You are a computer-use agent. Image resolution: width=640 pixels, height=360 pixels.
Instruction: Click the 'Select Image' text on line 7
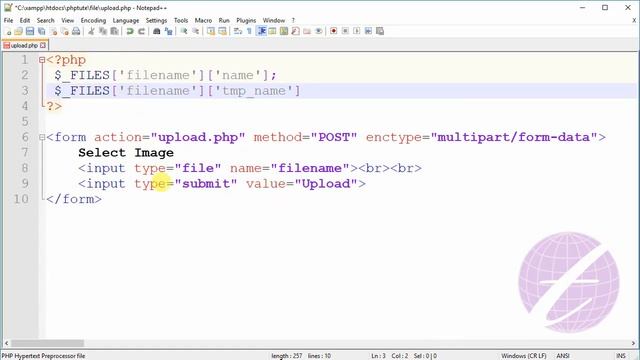[126, 153]
